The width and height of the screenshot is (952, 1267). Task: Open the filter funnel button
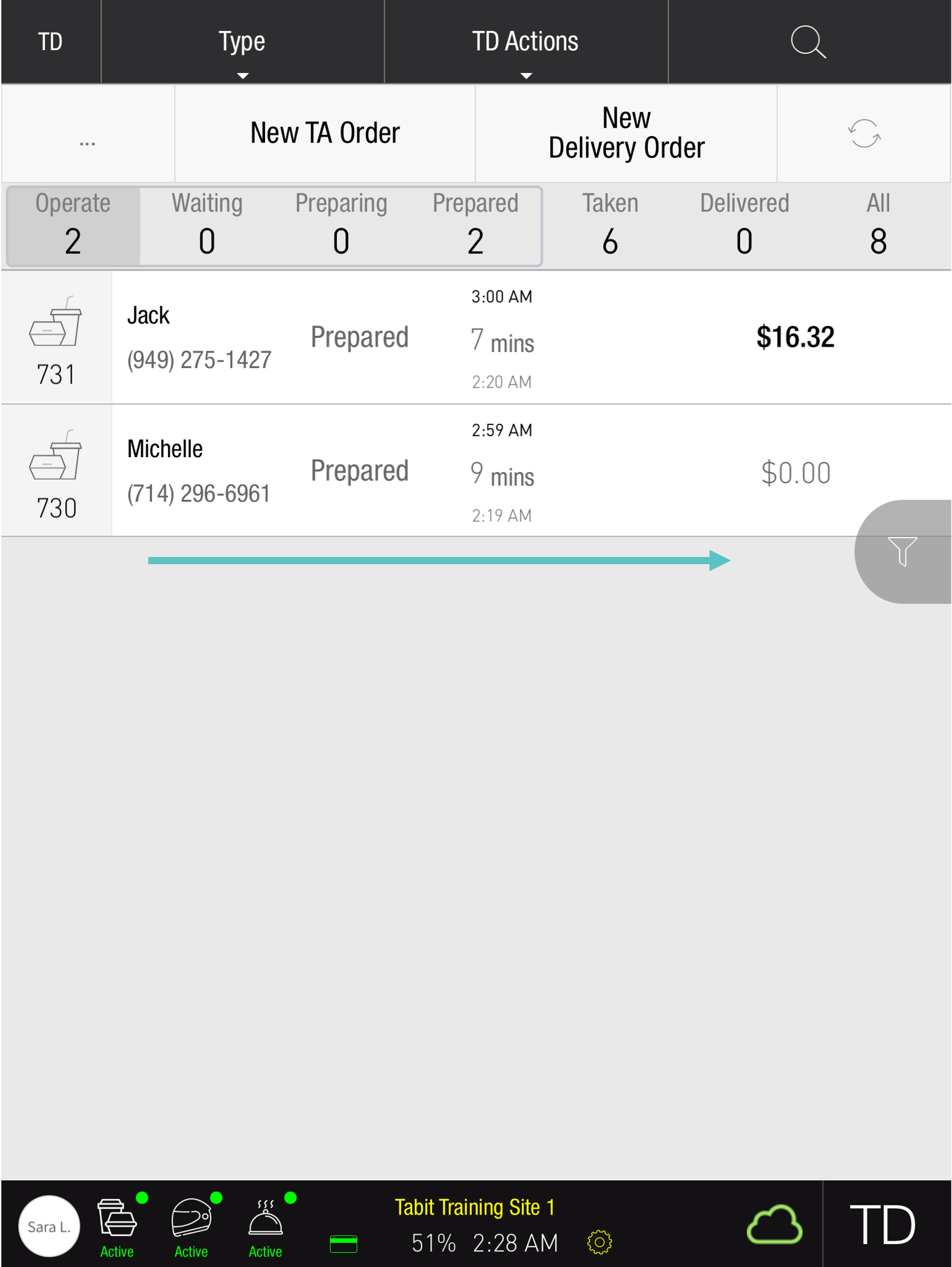pos(902,551)
